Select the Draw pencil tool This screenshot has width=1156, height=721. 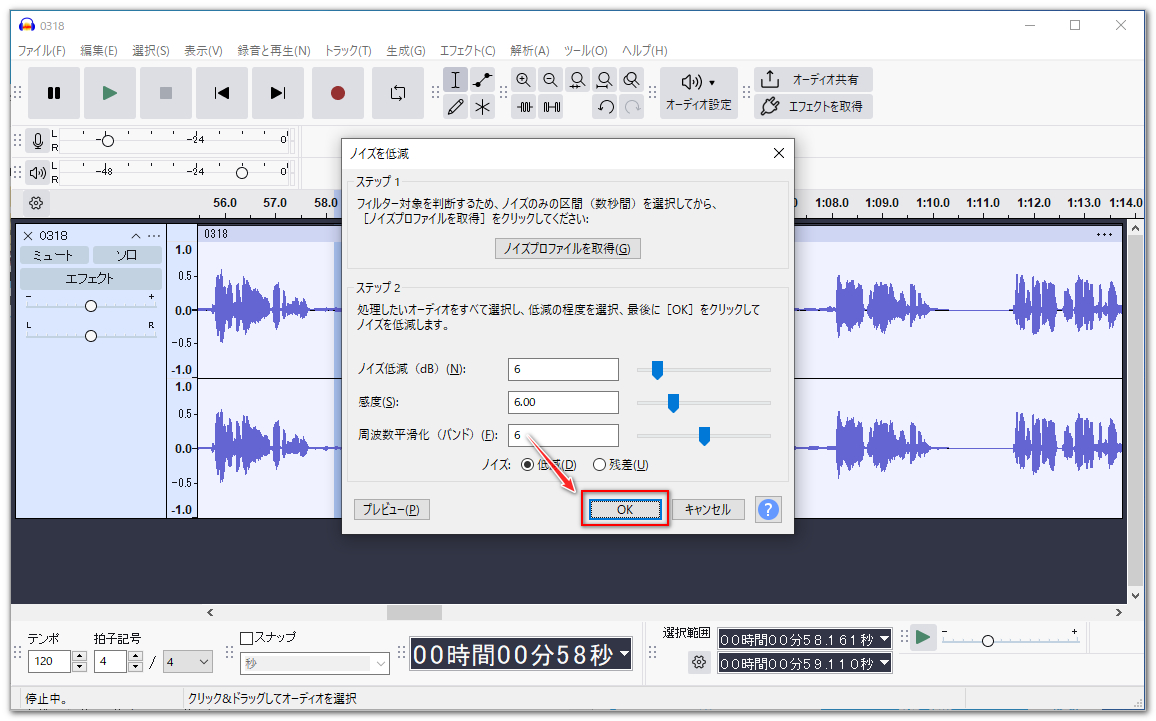tap(456, 107)
